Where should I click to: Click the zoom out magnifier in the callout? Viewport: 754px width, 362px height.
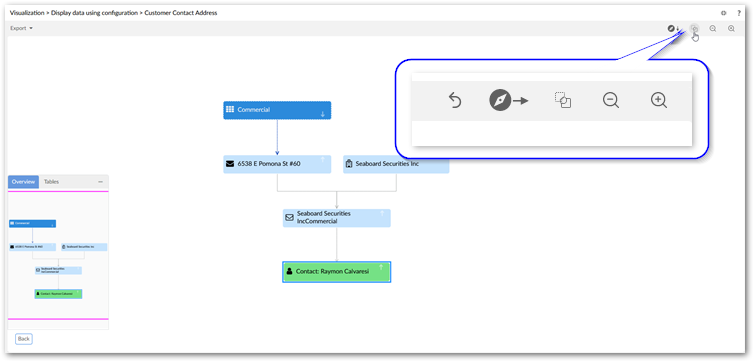tap(611, 100)
